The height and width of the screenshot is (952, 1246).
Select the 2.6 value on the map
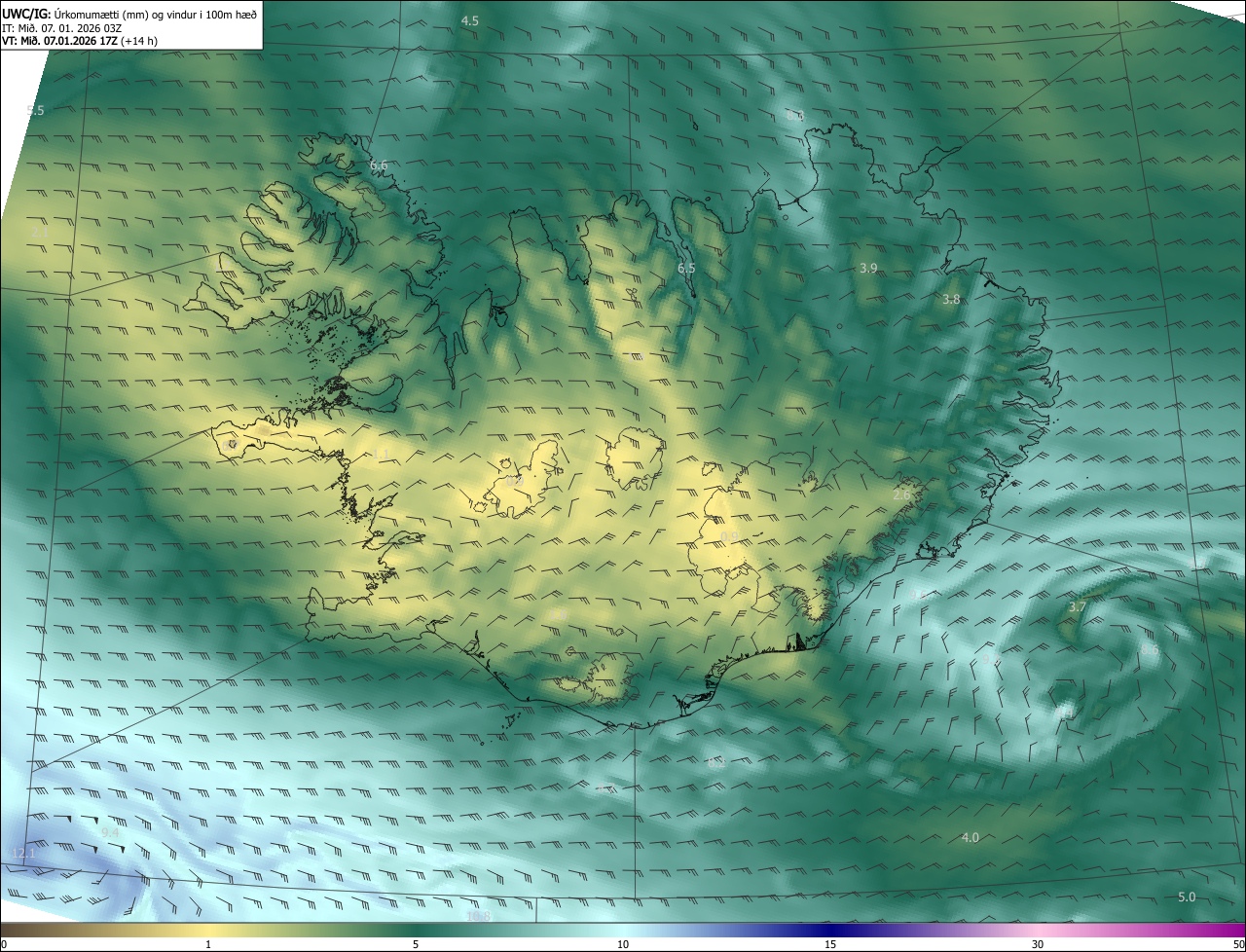click(901, 494)
